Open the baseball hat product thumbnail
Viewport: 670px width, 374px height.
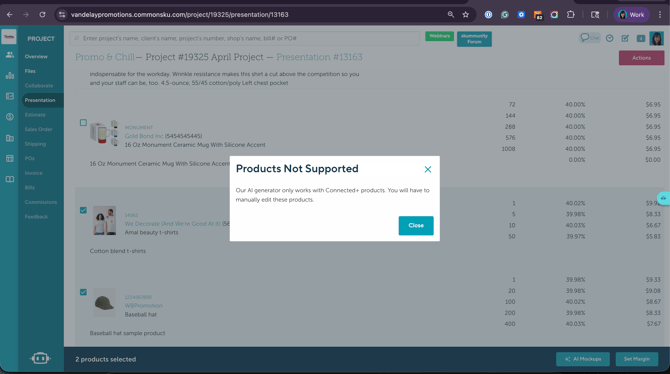105,303
